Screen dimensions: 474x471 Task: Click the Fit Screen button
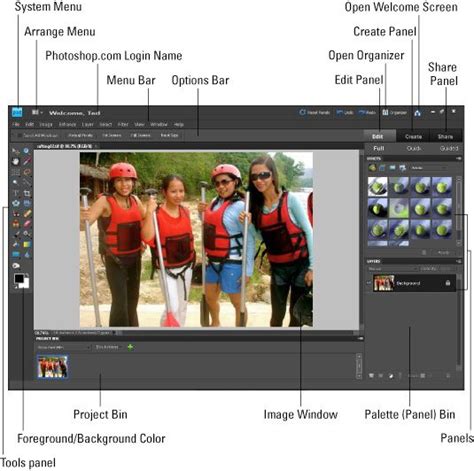(x=112, y=136)
